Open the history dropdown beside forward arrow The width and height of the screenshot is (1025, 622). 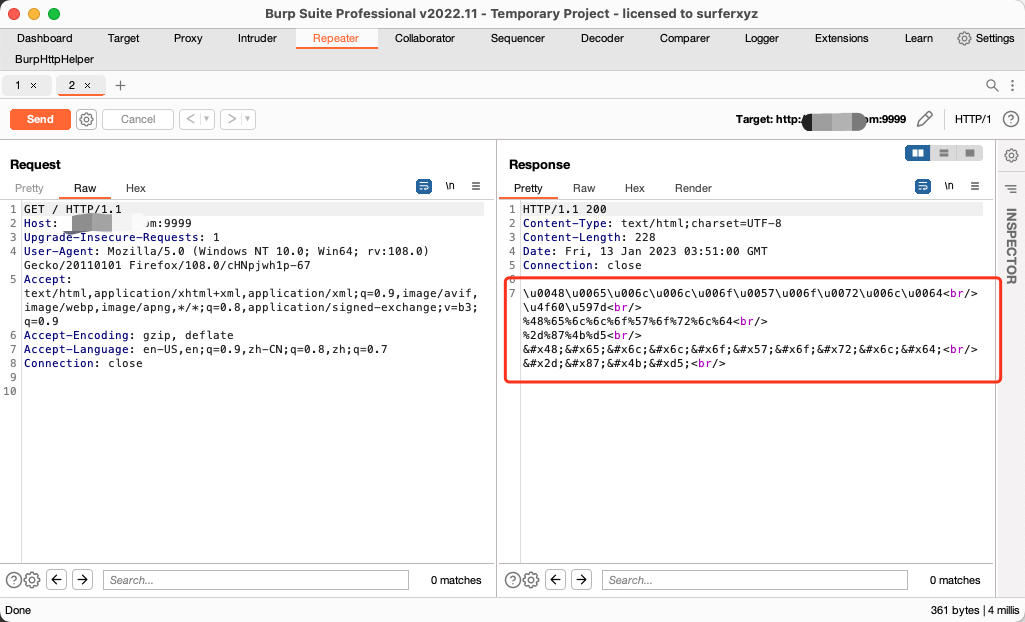tap(248, 120)
